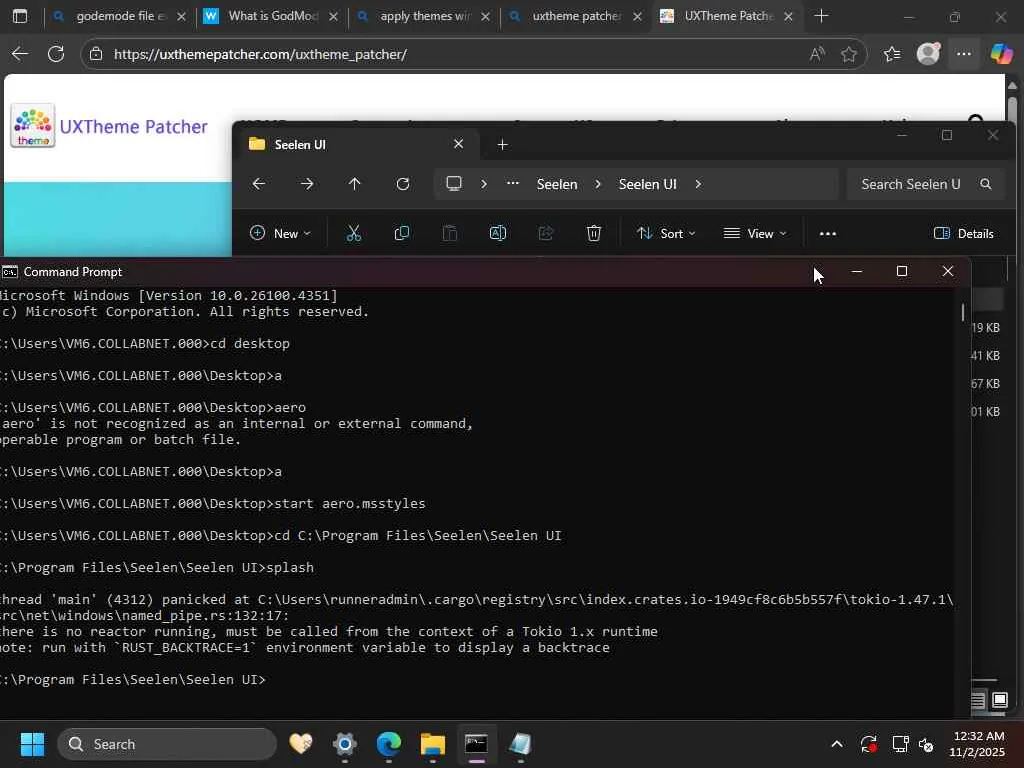Image resolution: width=1024 pixels, height=768 pixels.
Task: Toggle the Details pane in Explorer
Action: click(x=964, y=233)
